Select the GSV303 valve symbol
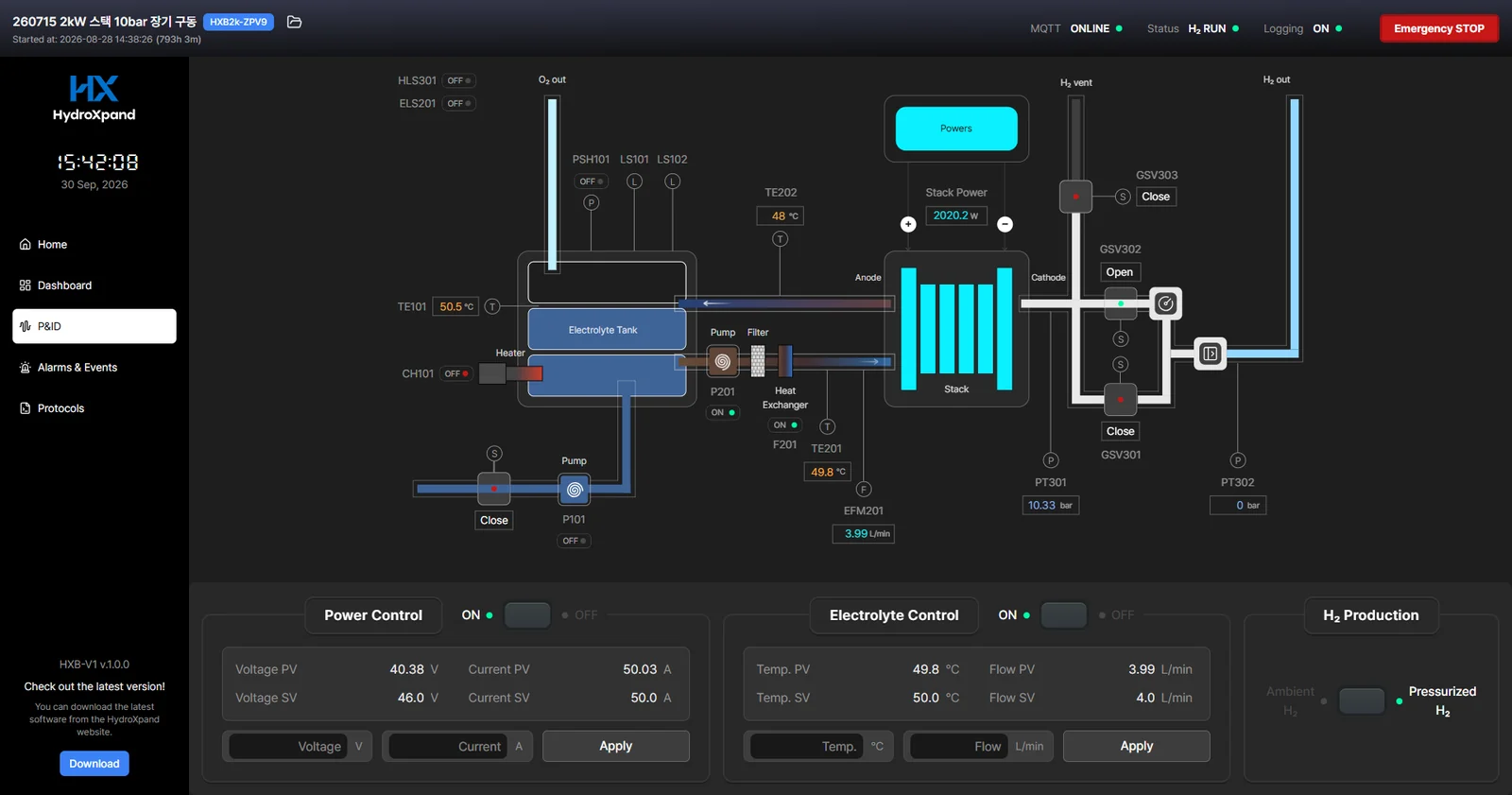The height and width of the screenshot is (795, 1512). point(1075,197)
